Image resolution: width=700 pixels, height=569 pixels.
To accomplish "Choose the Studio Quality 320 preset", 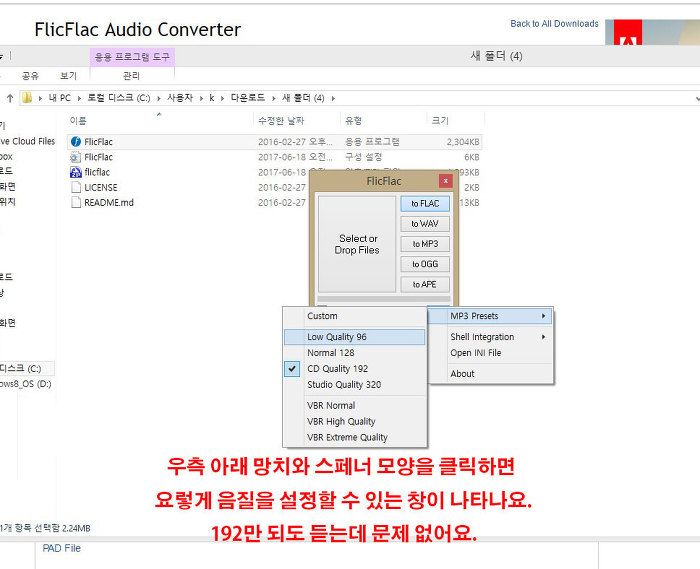I will [x=355, y=384].
